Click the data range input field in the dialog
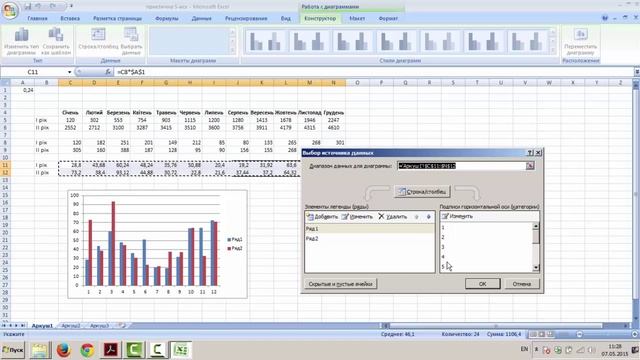The image size is (640, 360). [x=461, y=166]
